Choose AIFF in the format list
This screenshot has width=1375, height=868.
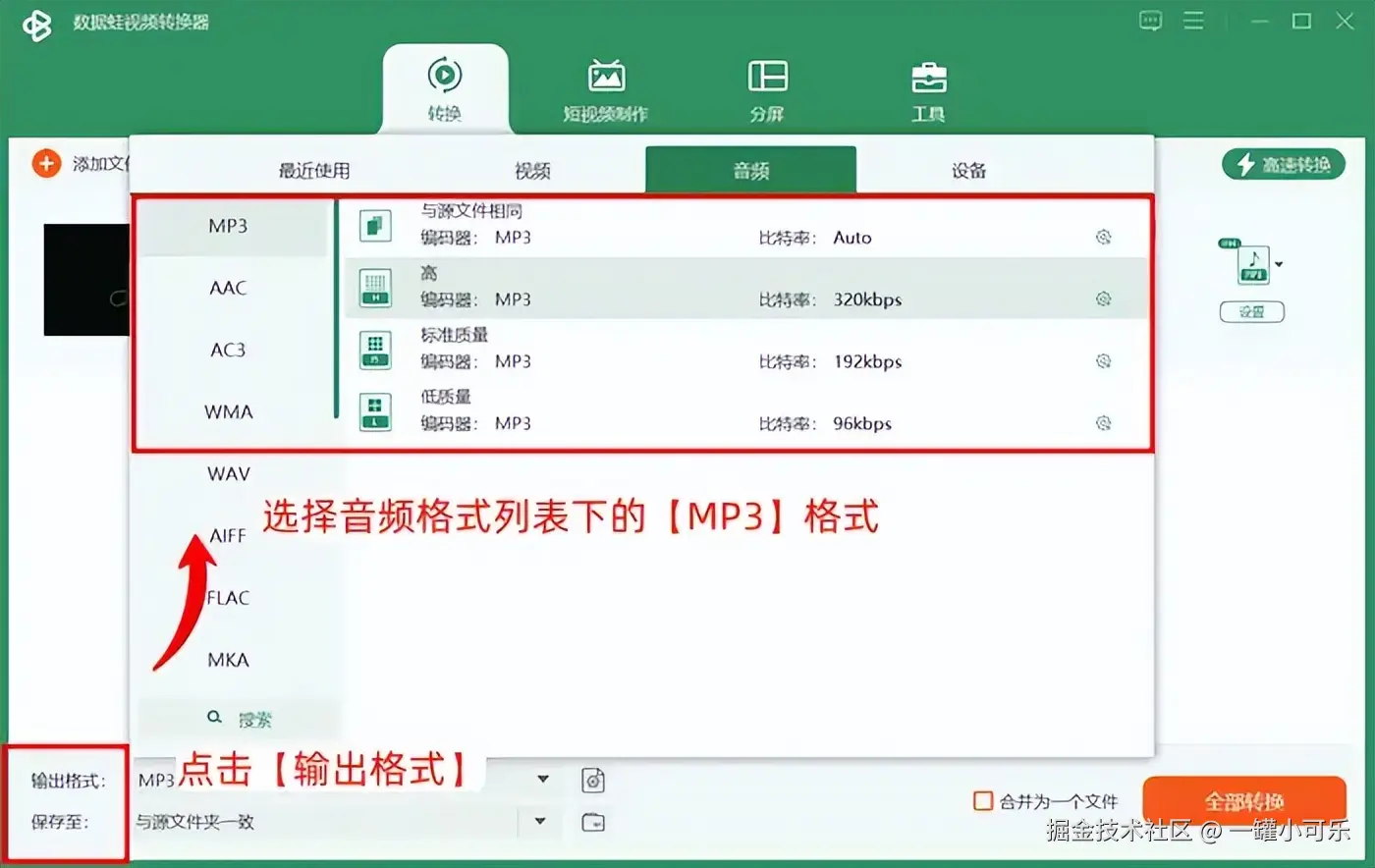[x=228, y=535]
